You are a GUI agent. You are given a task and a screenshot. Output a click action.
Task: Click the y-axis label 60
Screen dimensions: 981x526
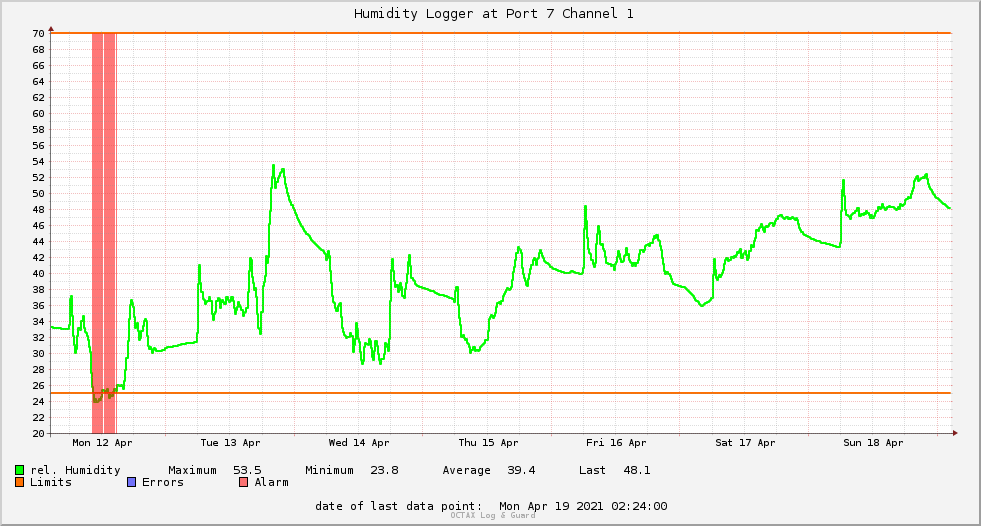38,113
